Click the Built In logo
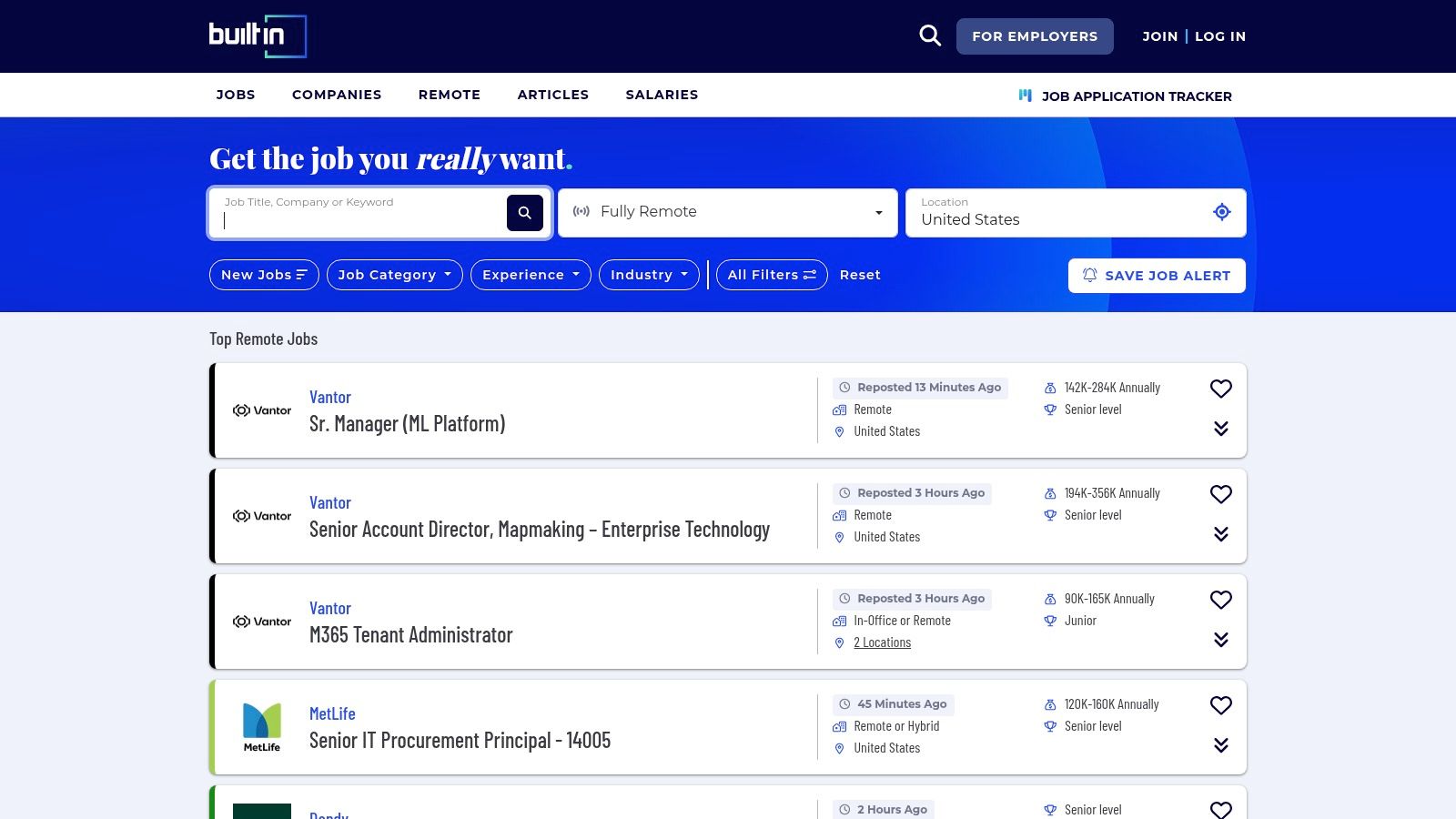Viewport: 1456px width, 819px height. click(258, 36)
